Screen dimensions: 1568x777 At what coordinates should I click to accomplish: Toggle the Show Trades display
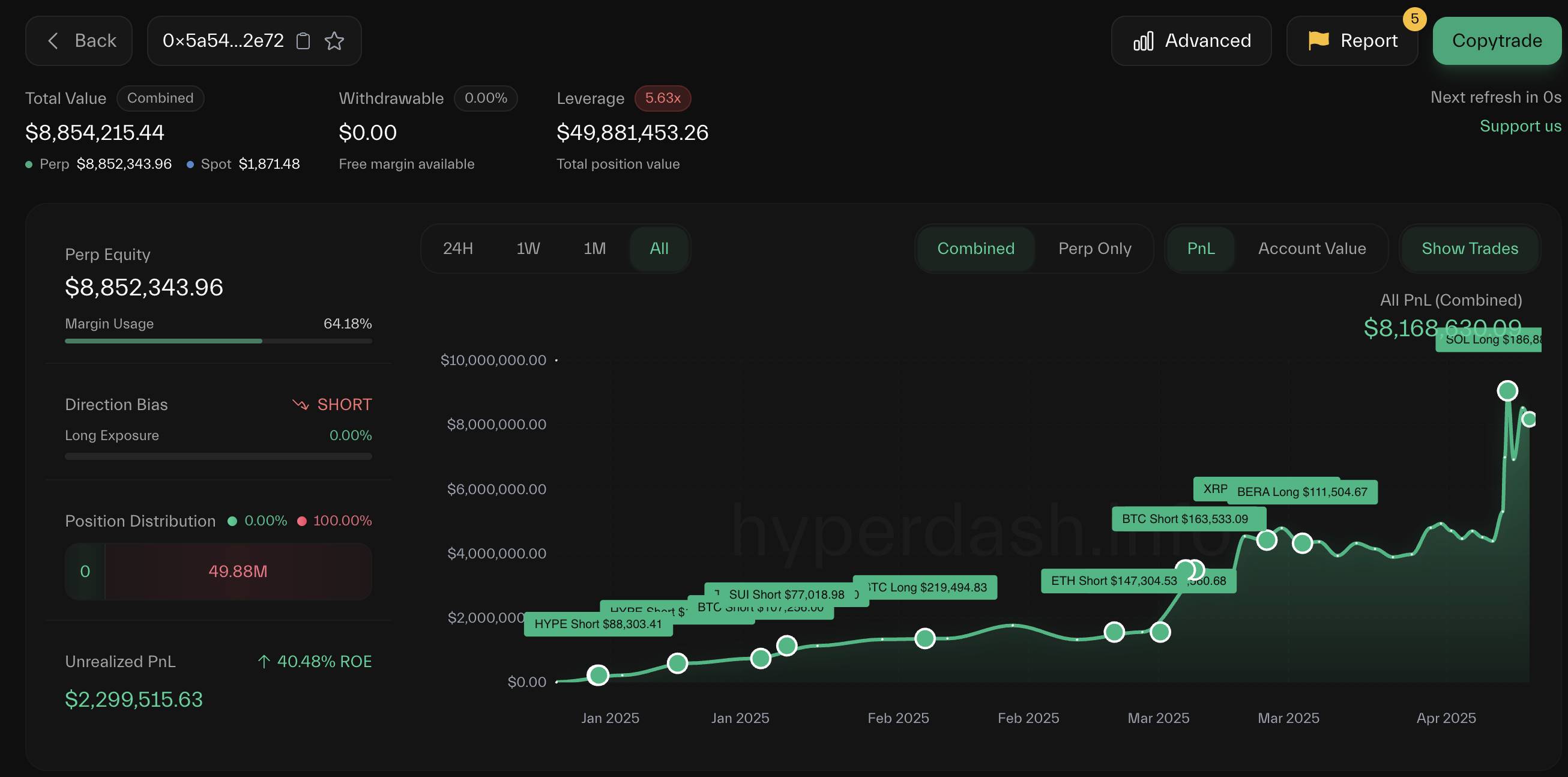[1470, 249]
